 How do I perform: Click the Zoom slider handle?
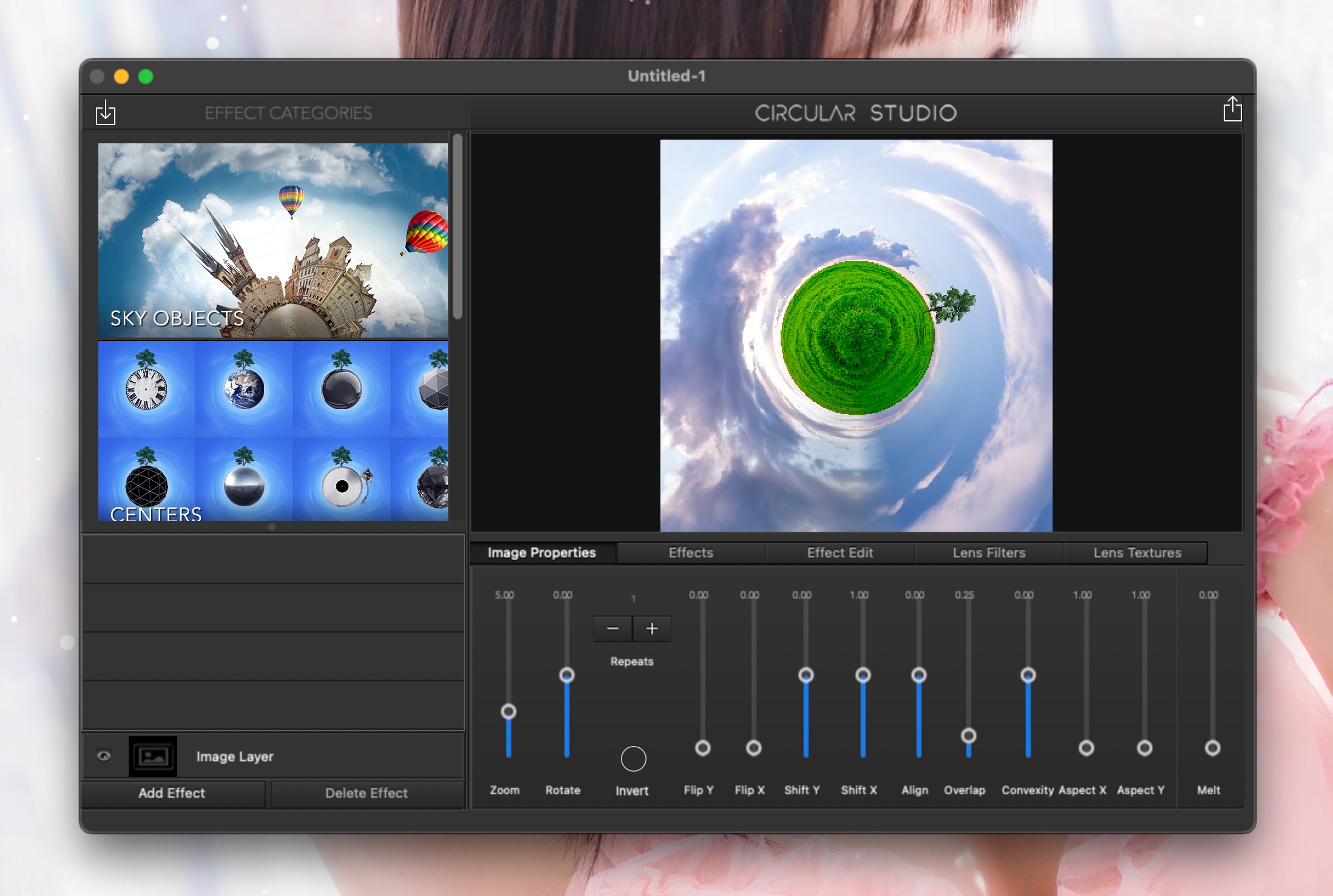pos(509,711)
